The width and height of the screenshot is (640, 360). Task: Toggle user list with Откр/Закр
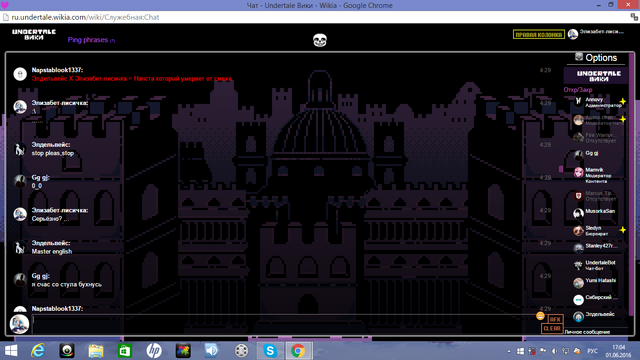578,90
